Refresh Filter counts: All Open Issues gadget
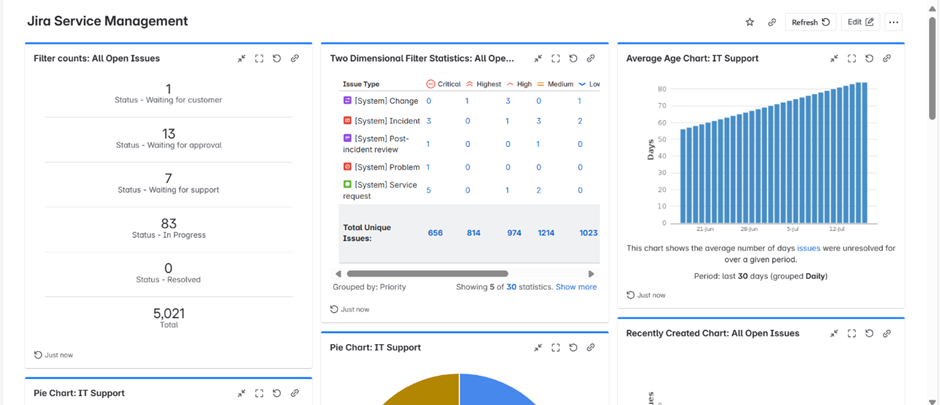This screenshot has height=405, width=940. click(277, 58)
